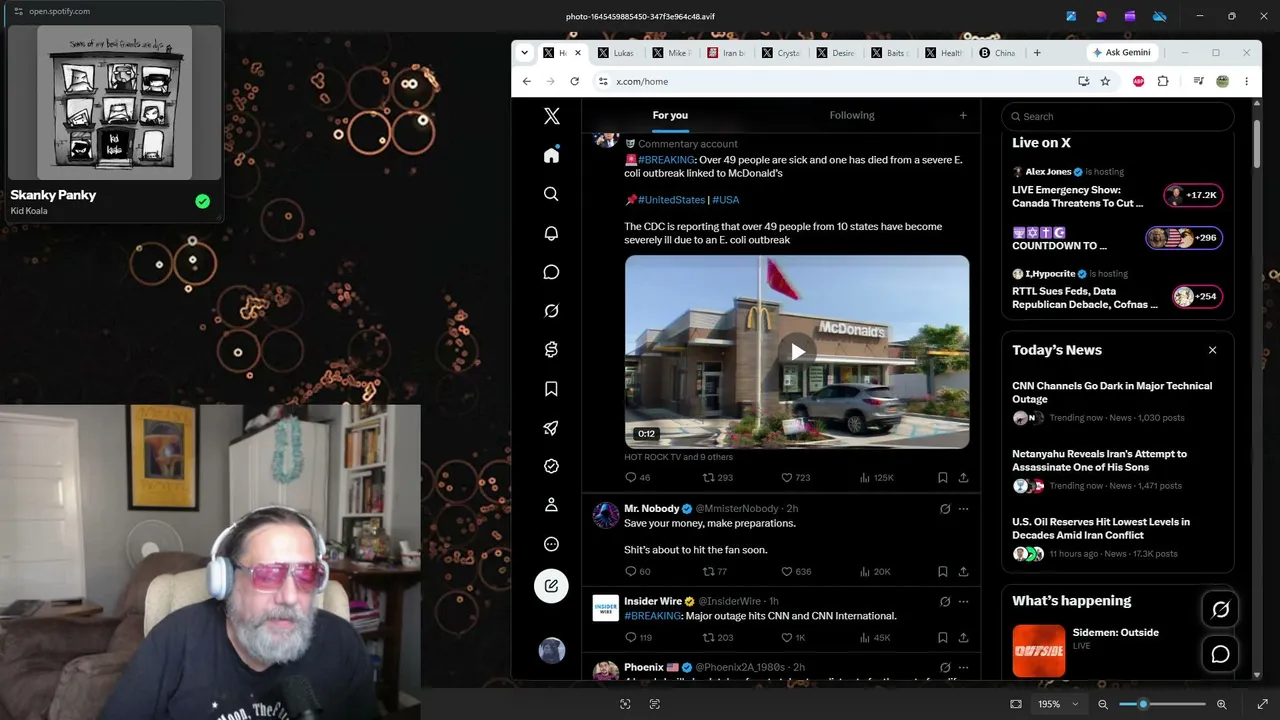Reply to the McDonald's E. coli post
Screen dimensions: 1280x720
coord(637,478)
